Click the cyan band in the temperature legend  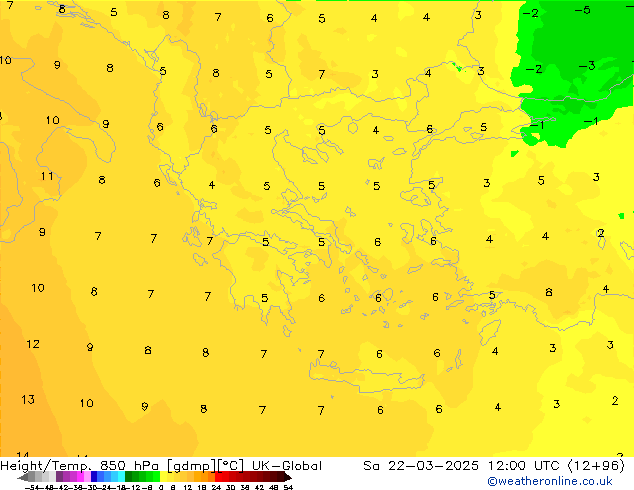[121, 477]
